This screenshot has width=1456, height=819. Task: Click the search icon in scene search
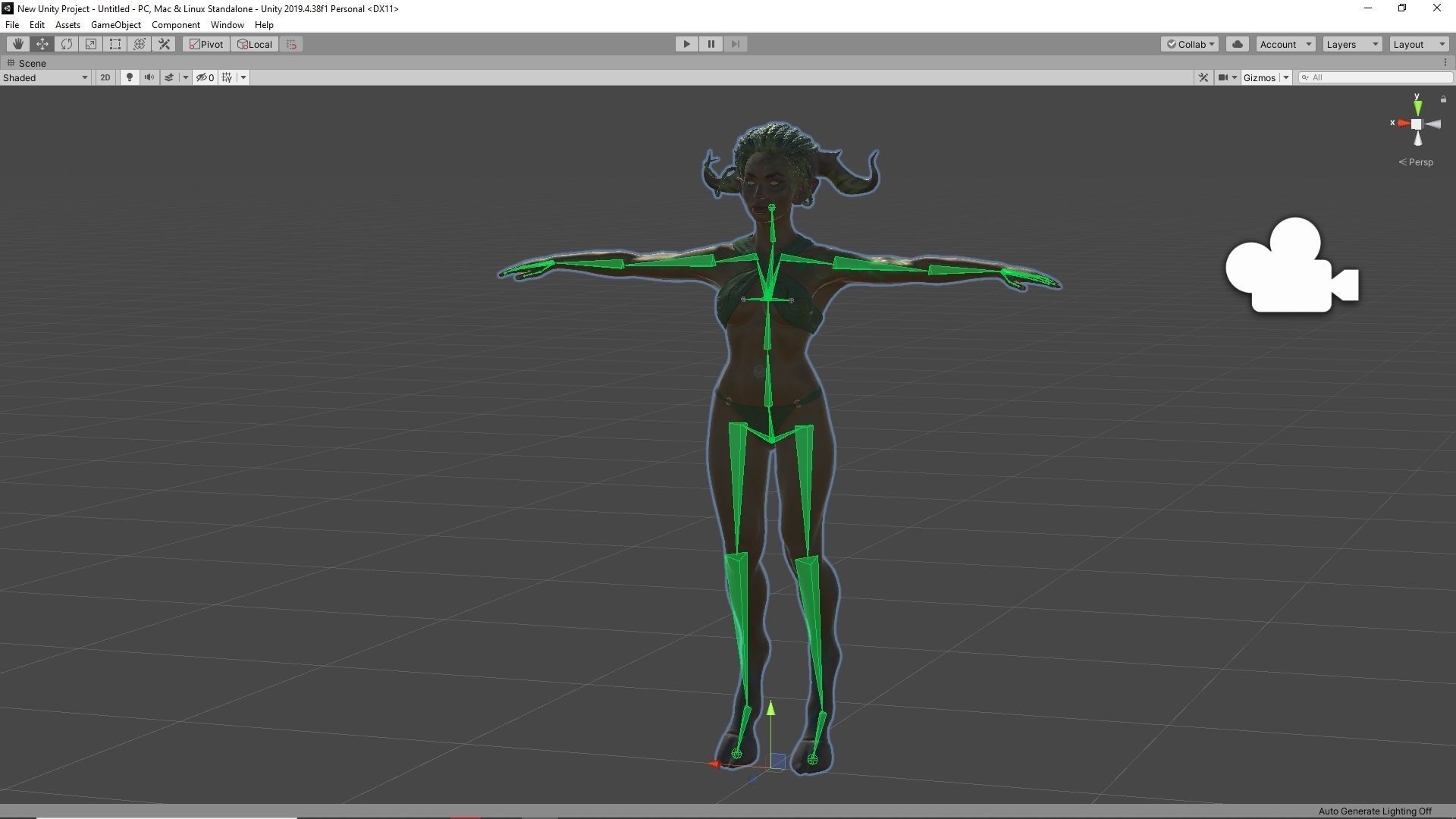coord(1305,77)
